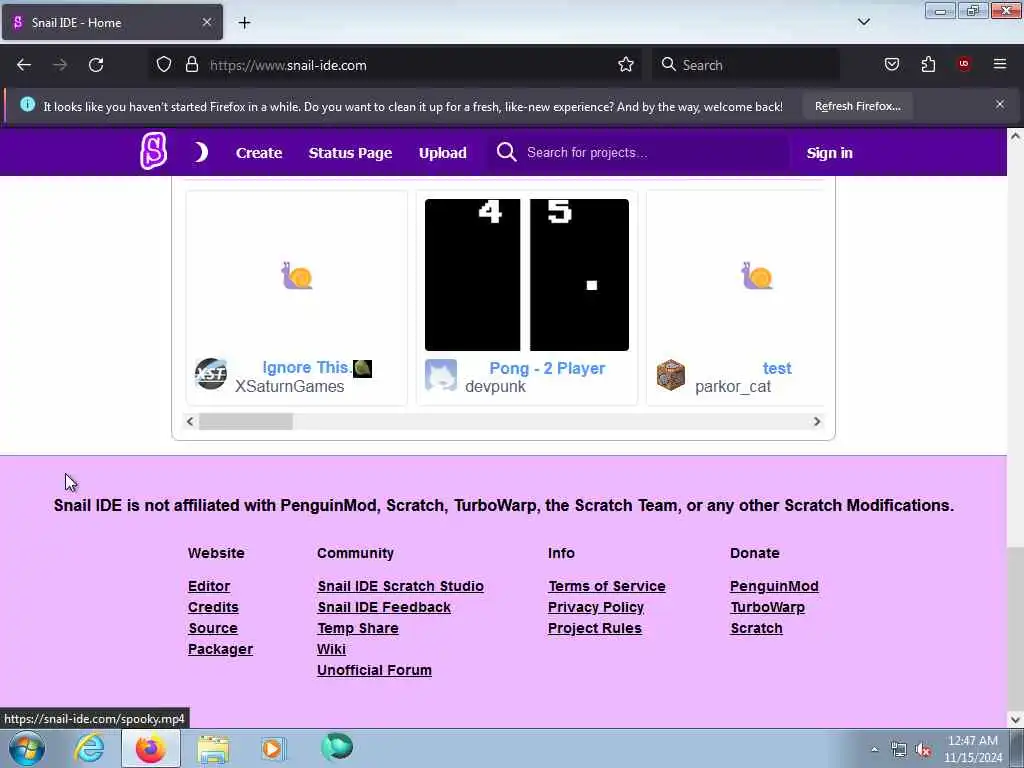The image size is (1024, 768).
Task: Expand the list all tabs chevron
Action: (x=863, y=22)
